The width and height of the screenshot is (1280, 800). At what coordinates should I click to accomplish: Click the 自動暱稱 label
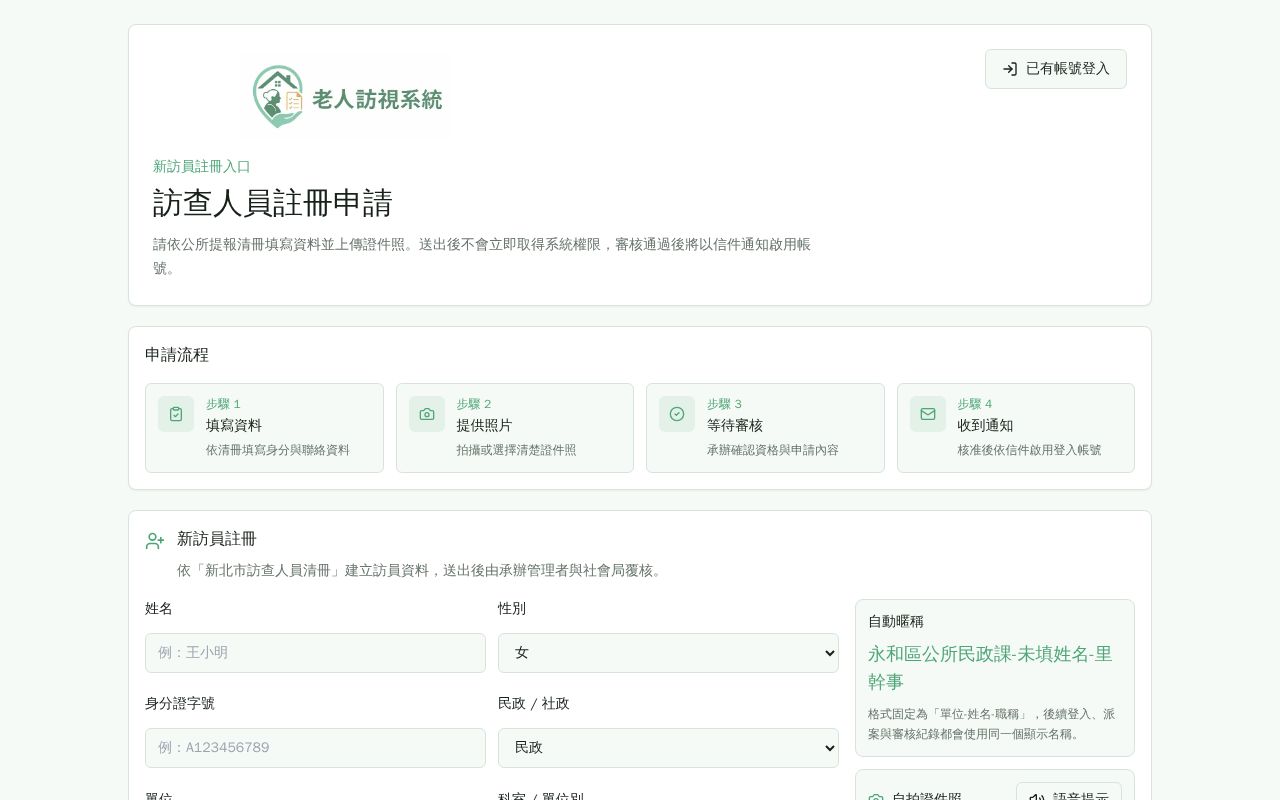coord(896,621)
